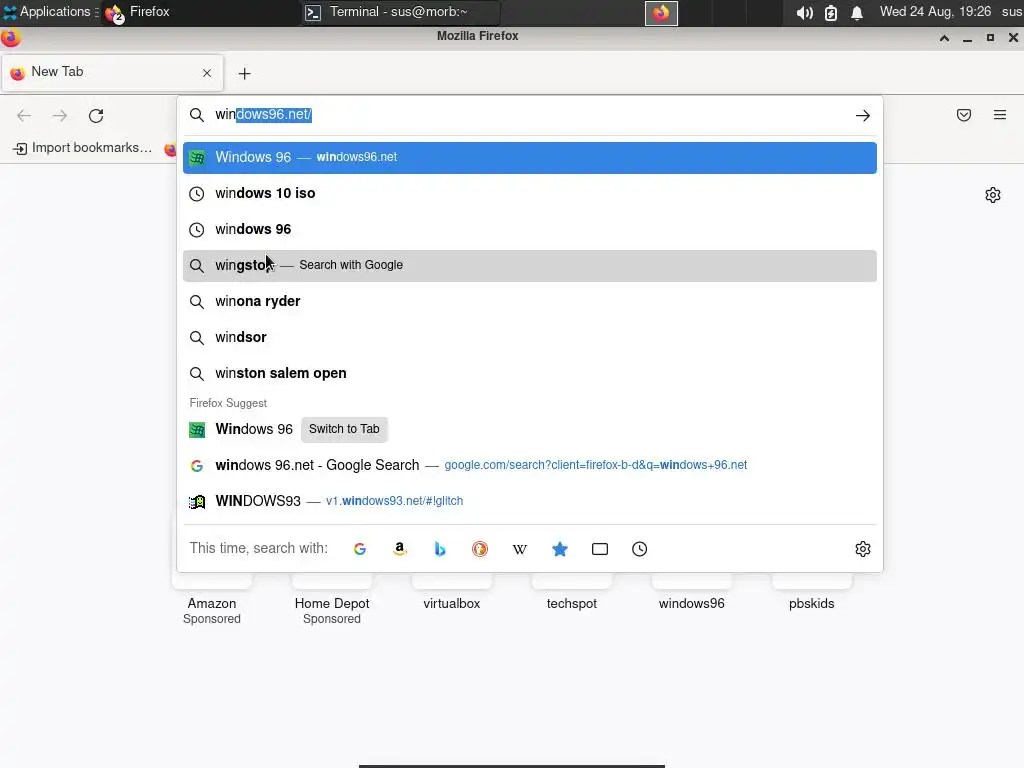This screenshot has width=1024, height=768.
Task: Select Windows 96 — windows96.net suggestion
Action: point(530,157)
